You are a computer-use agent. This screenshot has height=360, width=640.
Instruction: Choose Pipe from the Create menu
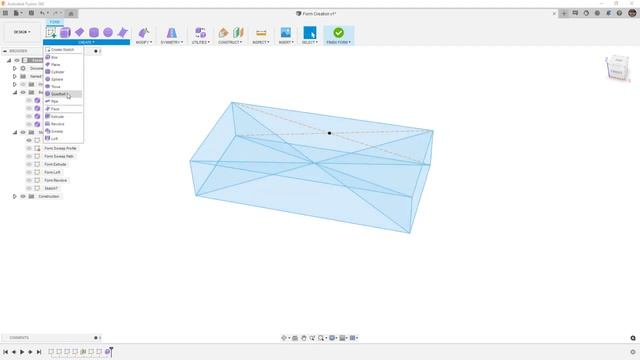tap(63, 101)
